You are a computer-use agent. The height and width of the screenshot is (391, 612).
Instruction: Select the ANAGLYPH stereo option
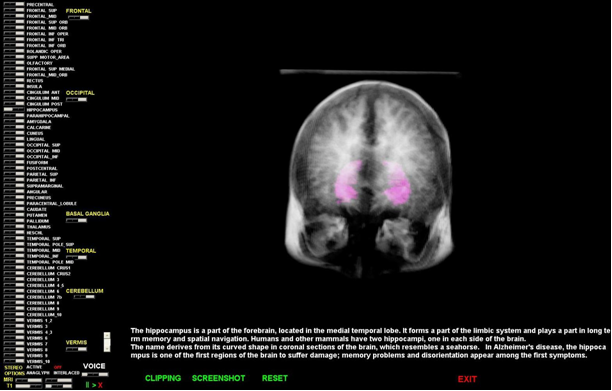38,373
